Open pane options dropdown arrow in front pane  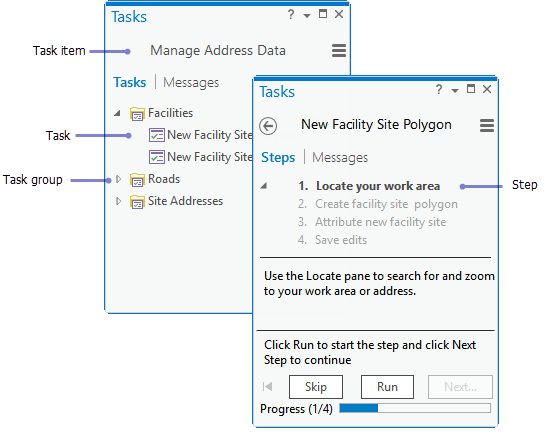[455, 91]
